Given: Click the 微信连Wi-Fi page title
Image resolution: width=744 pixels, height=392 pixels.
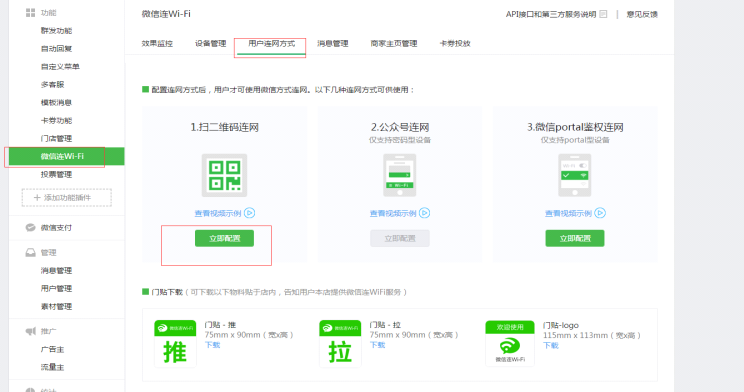Looking at the screenshot, I should [x=166, y=14].
